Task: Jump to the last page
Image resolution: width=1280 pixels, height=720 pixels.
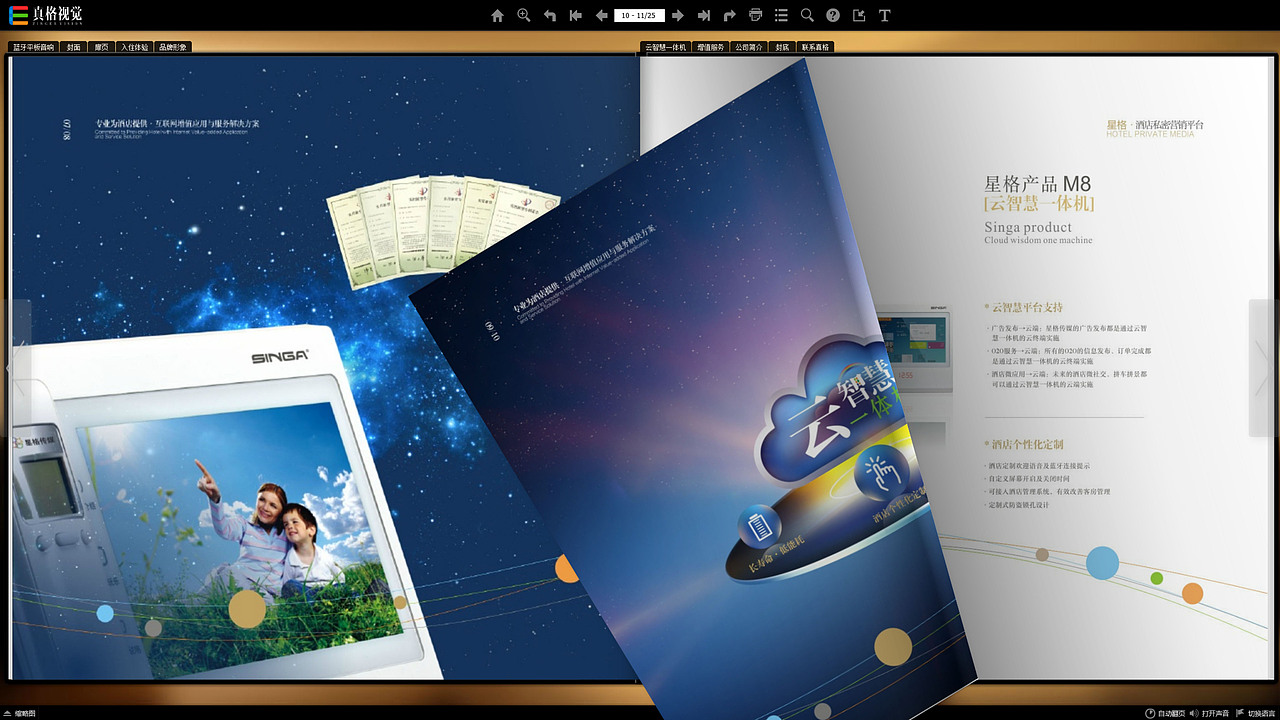Action: tap(703, 15)
